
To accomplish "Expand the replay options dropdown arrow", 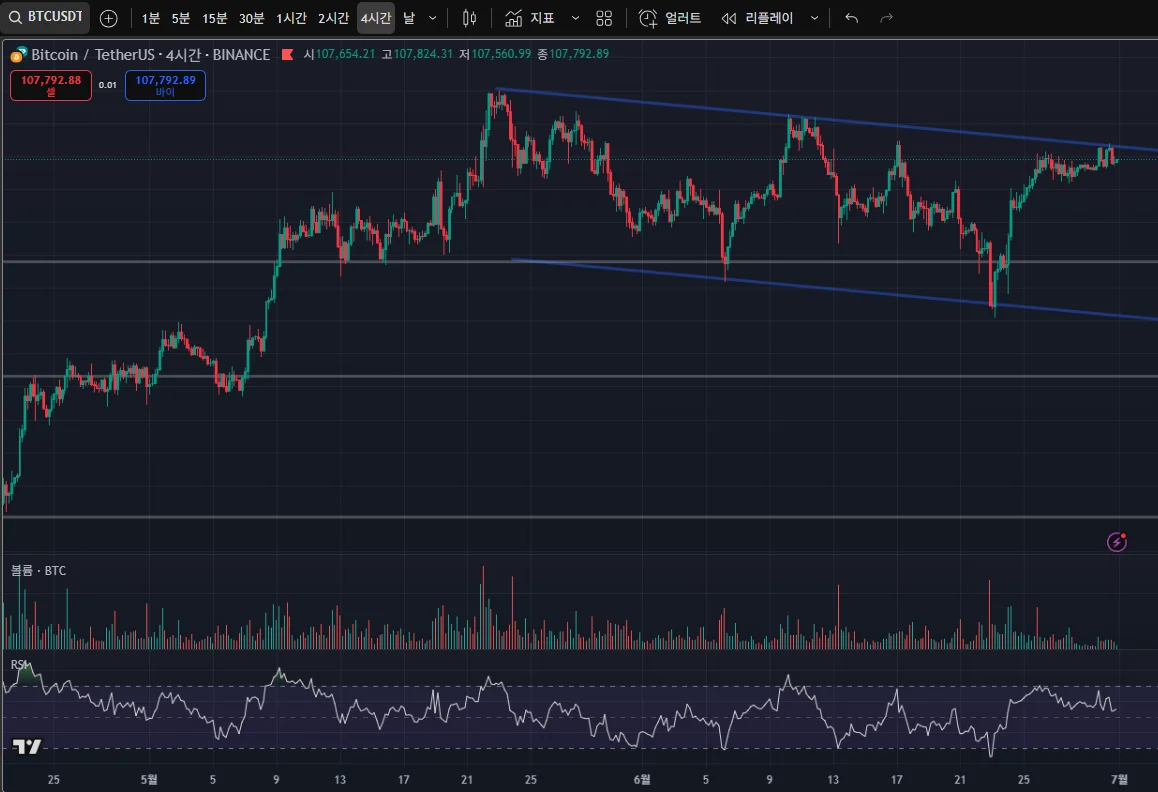I will [x=814, y=18].
